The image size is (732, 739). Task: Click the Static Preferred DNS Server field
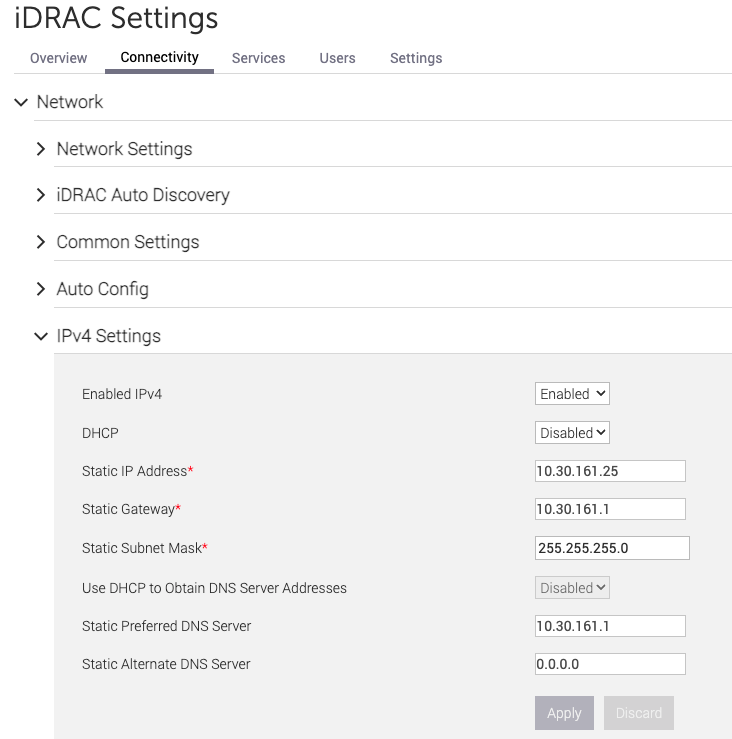pyautogui.click(x=610, y=626)
